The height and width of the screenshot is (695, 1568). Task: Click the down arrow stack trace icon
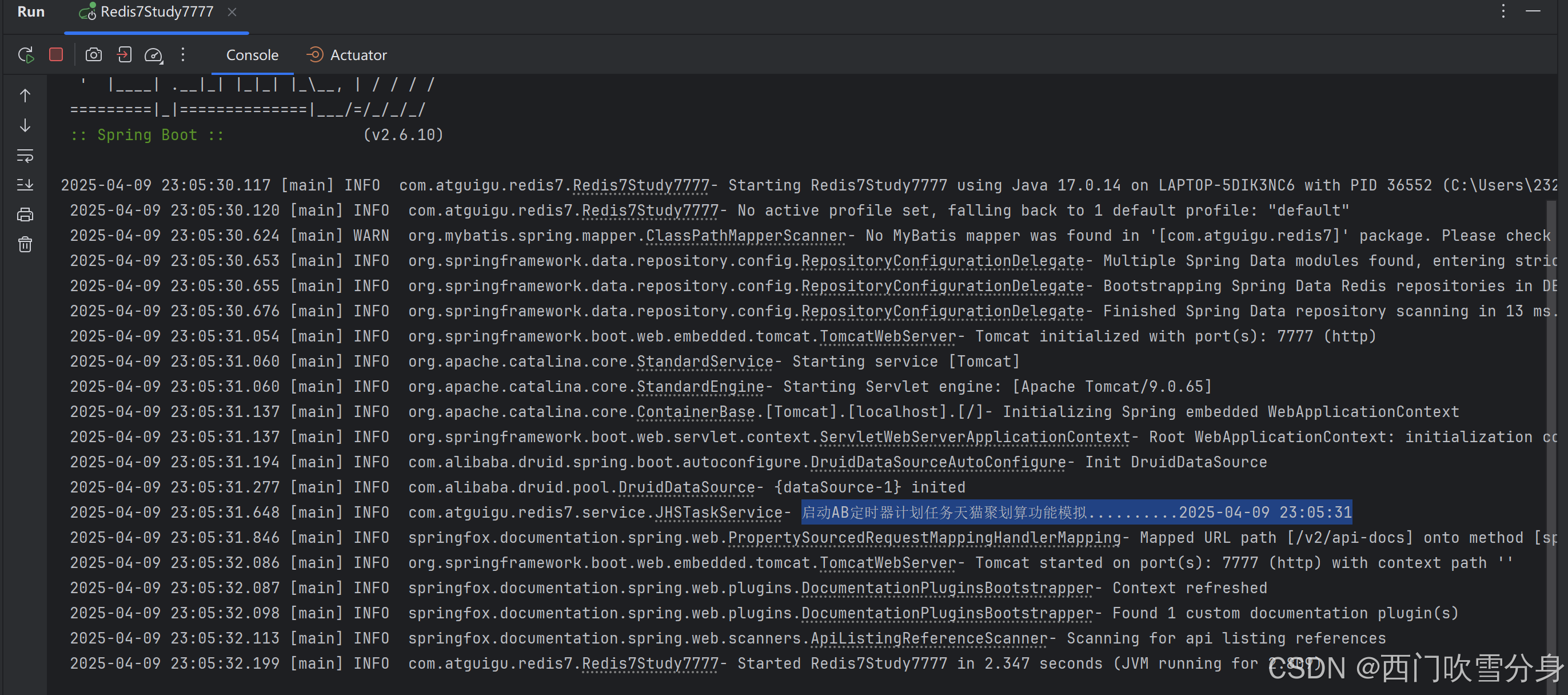[25, 125]
